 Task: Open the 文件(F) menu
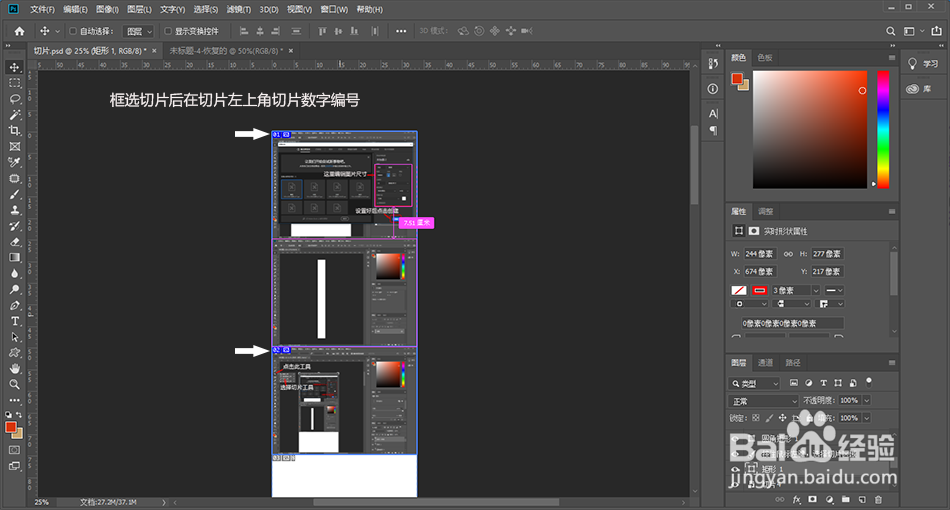[x=42, y=9]
